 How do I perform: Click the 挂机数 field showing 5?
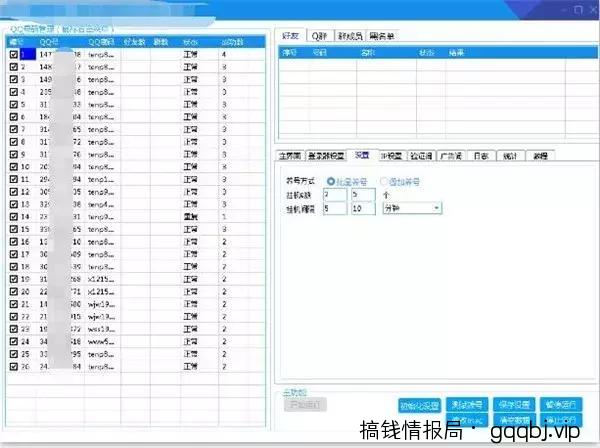(x=363, y=194)
